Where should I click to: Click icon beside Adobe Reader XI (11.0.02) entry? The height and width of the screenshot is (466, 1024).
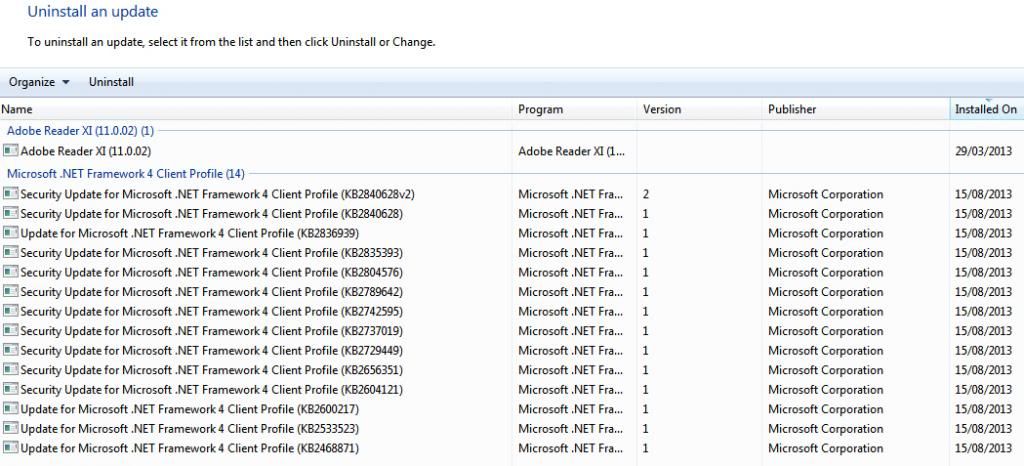[10, 151]
